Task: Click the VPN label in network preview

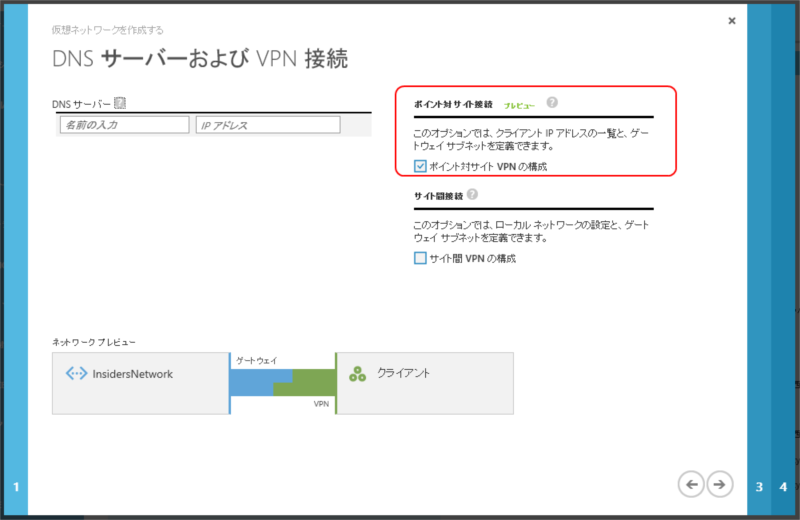Action: (x=321, y=404)
